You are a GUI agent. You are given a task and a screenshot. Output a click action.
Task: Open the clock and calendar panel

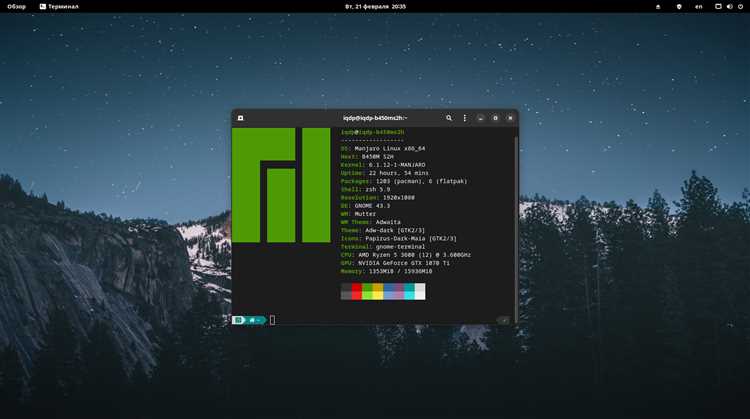point(375,7)
